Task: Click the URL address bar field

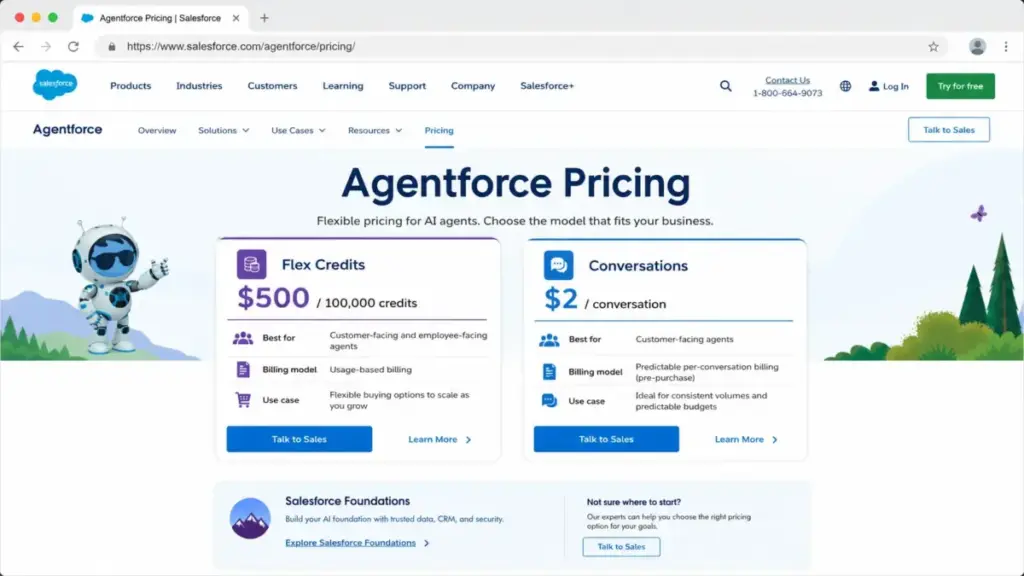Action: 522,46
